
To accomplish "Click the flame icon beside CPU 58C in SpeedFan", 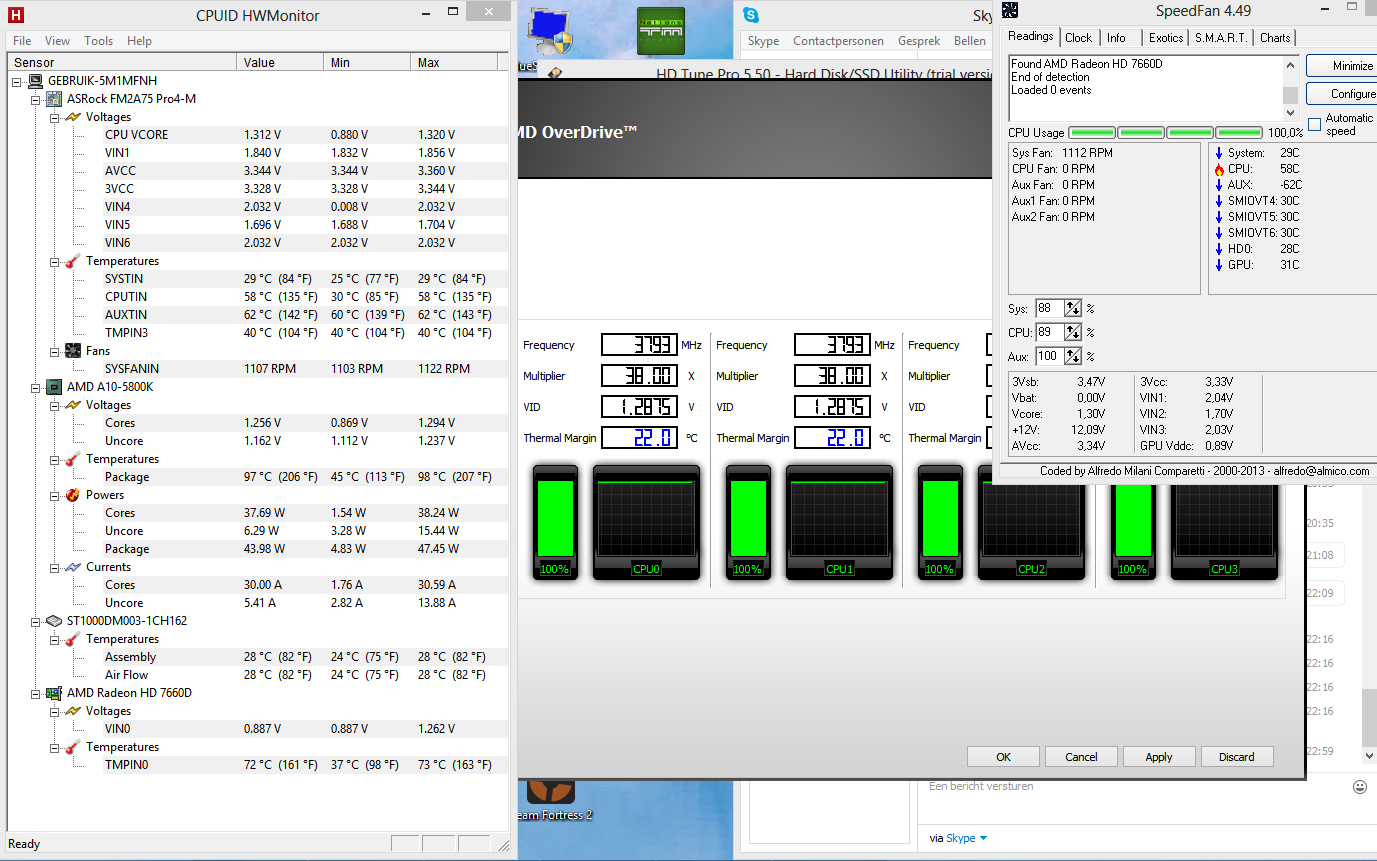I will pyautogui.click(x=1219, y=169).
